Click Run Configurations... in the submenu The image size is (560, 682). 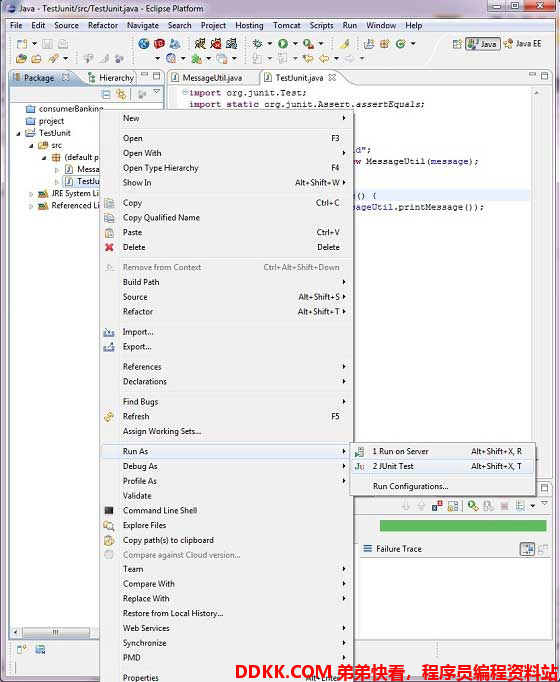tap(410, 486)
